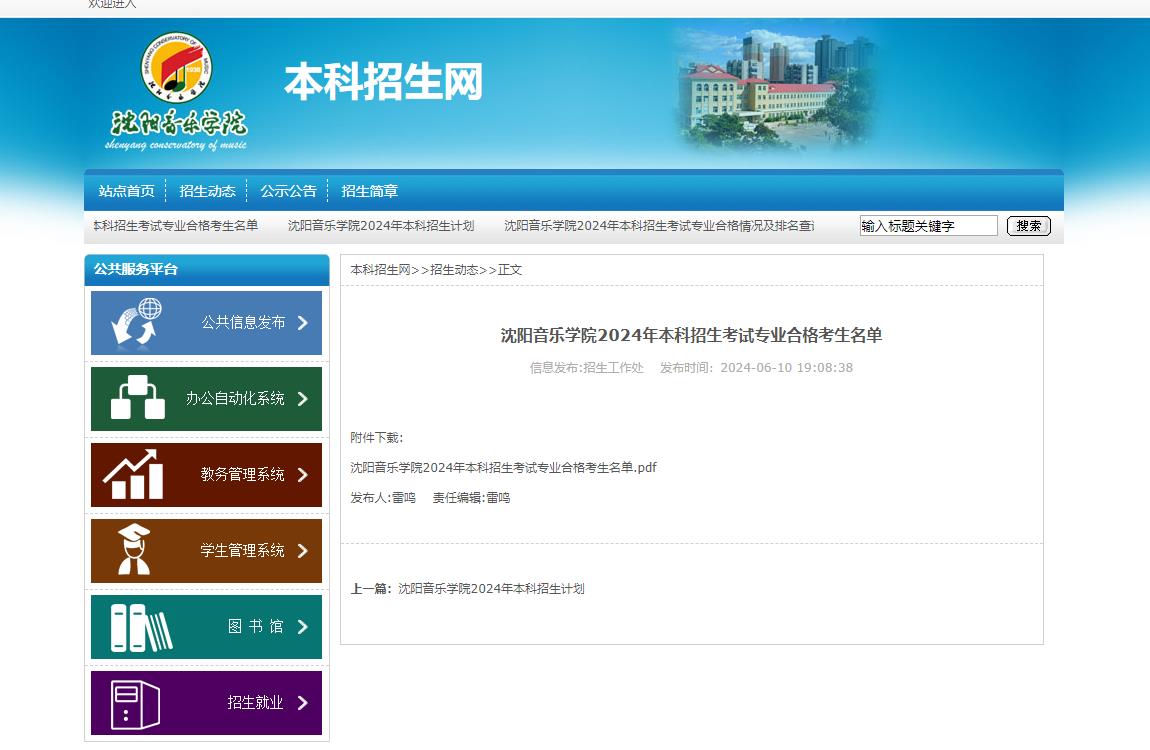Screen dimensions: 1150x750
Task: Click the org-chart icon for 办公自动化系统
Action: point(137,398)
